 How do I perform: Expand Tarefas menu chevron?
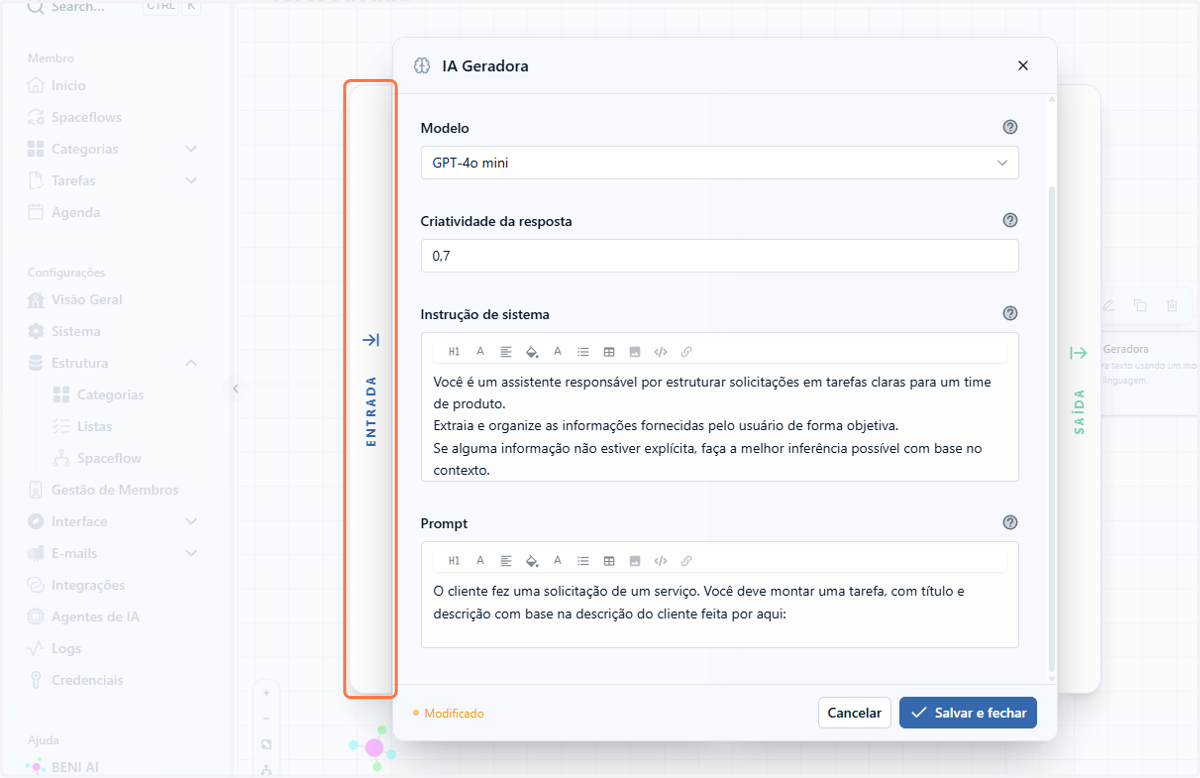[191, 181]
